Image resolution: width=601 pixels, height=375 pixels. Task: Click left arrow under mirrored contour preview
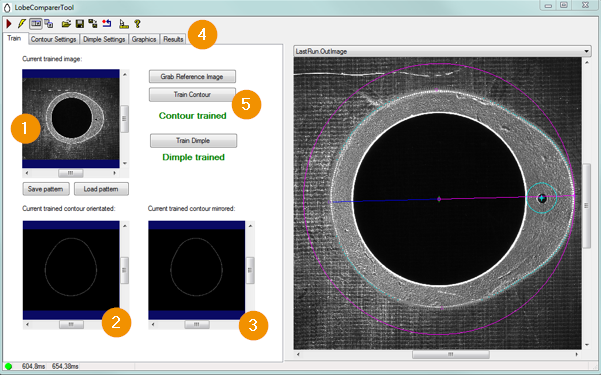pos(153,325)
